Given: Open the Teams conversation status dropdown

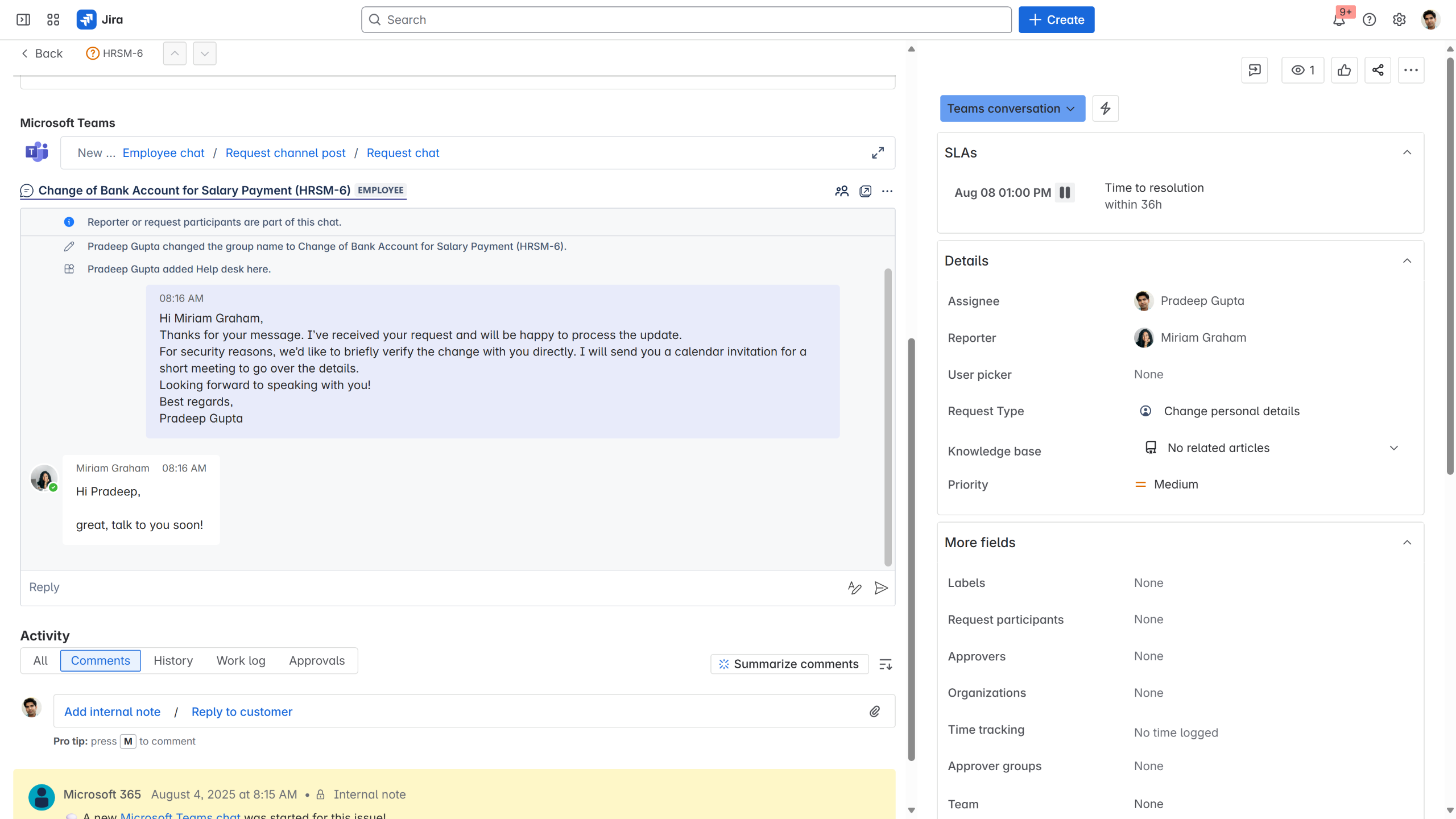Looking at the screenshot, I should pos(1012,108).
